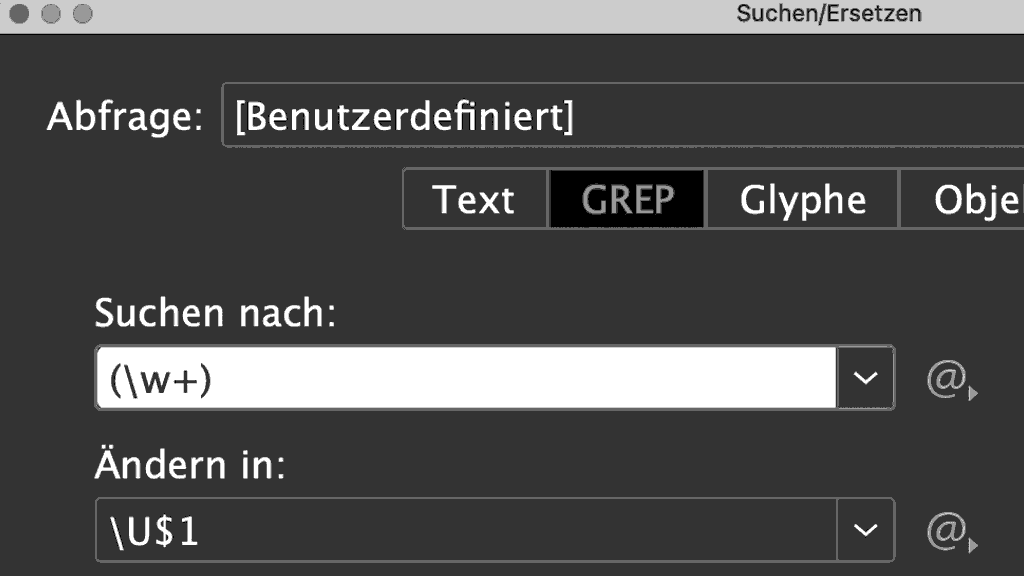Switch to the Text tab
The width and height of the screenshot is (1024, 576).
coord(475,199)
